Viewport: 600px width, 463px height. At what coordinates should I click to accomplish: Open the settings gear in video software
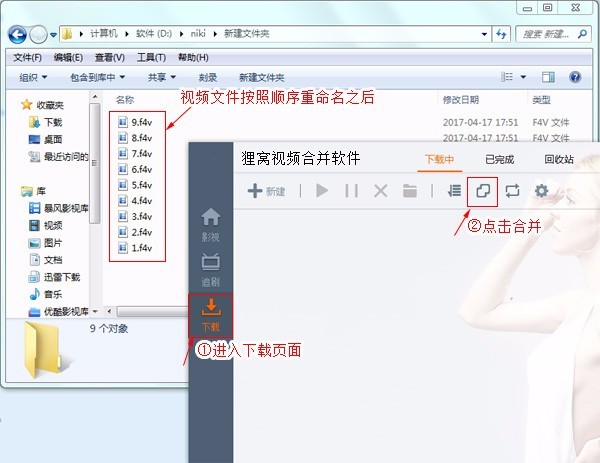point(541,191)
